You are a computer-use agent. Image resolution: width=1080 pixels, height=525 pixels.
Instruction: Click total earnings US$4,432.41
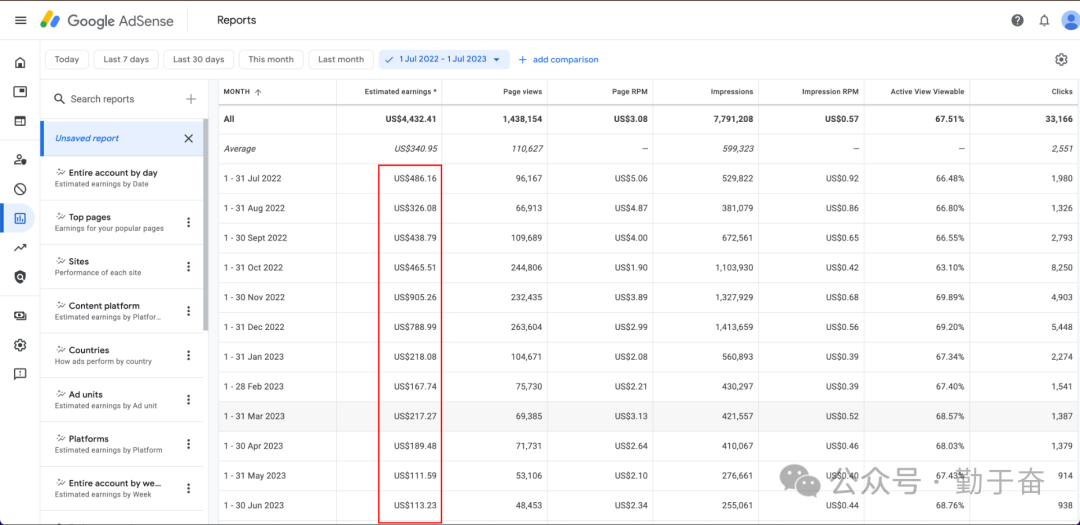411,119
